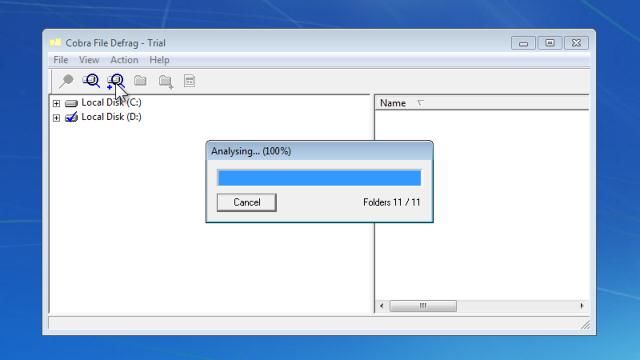Toggle the checkmark on Local Disk (D:)
Screen dimensions: 640x360
[x=71, y=117]
